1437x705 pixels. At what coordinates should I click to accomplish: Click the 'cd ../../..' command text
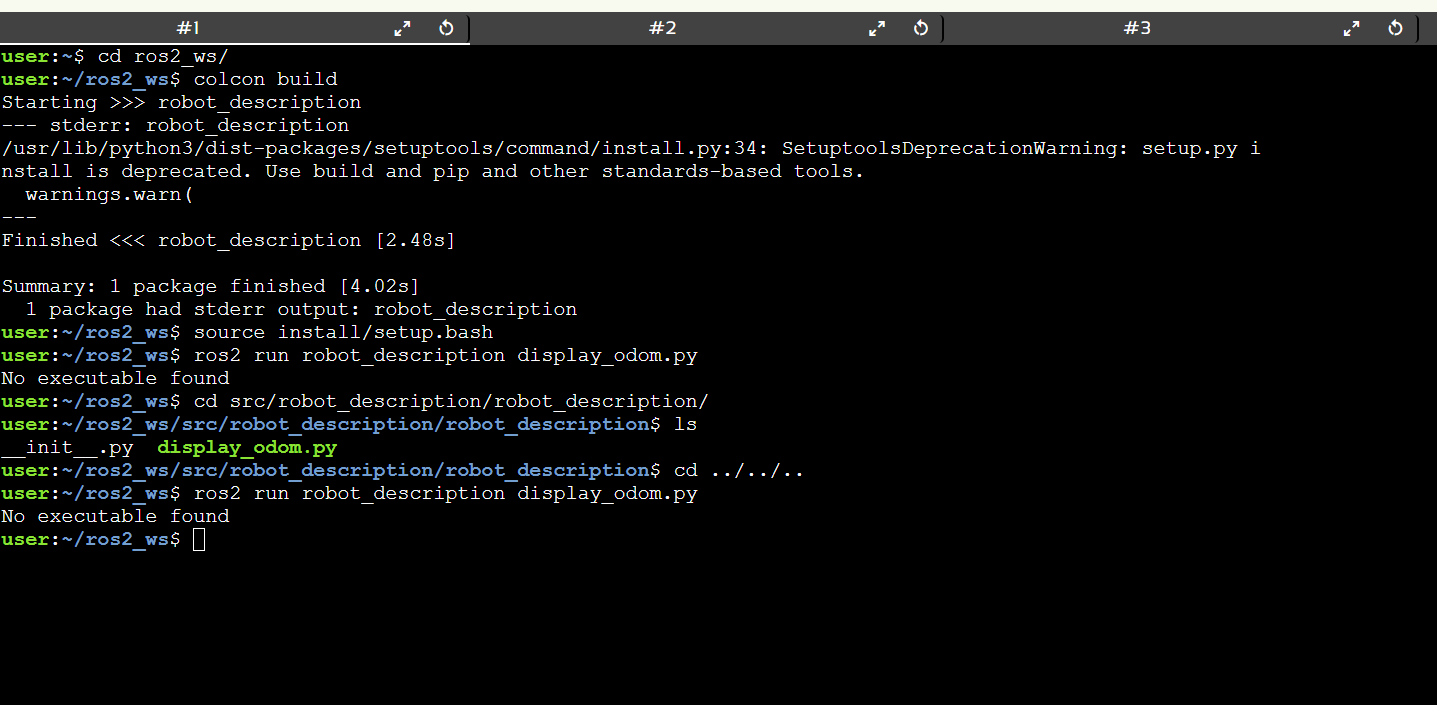738,470
